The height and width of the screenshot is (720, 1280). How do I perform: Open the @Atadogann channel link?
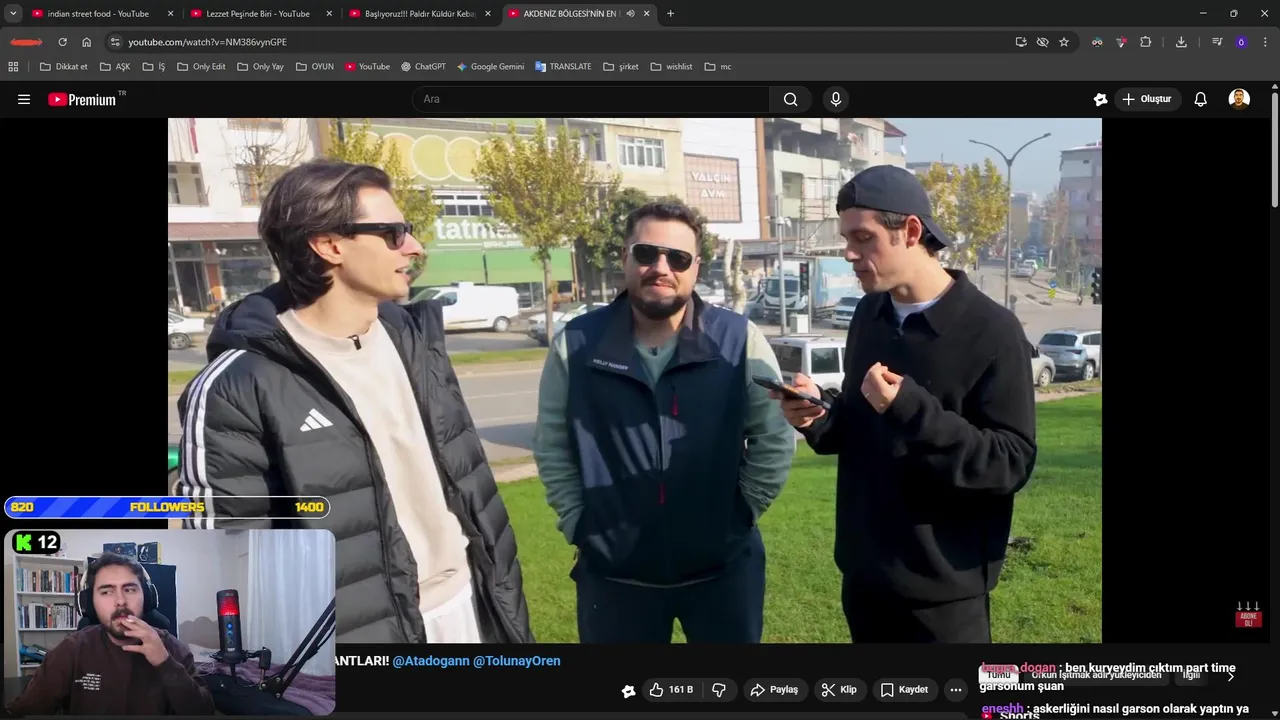click(431, 661)
